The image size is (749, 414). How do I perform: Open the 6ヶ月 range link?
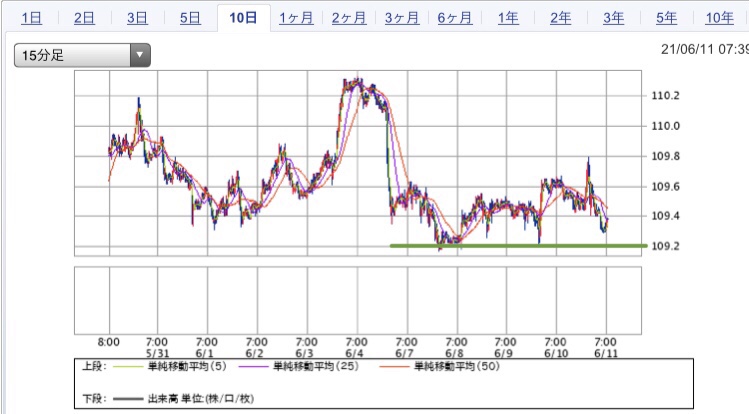point(455,18)
